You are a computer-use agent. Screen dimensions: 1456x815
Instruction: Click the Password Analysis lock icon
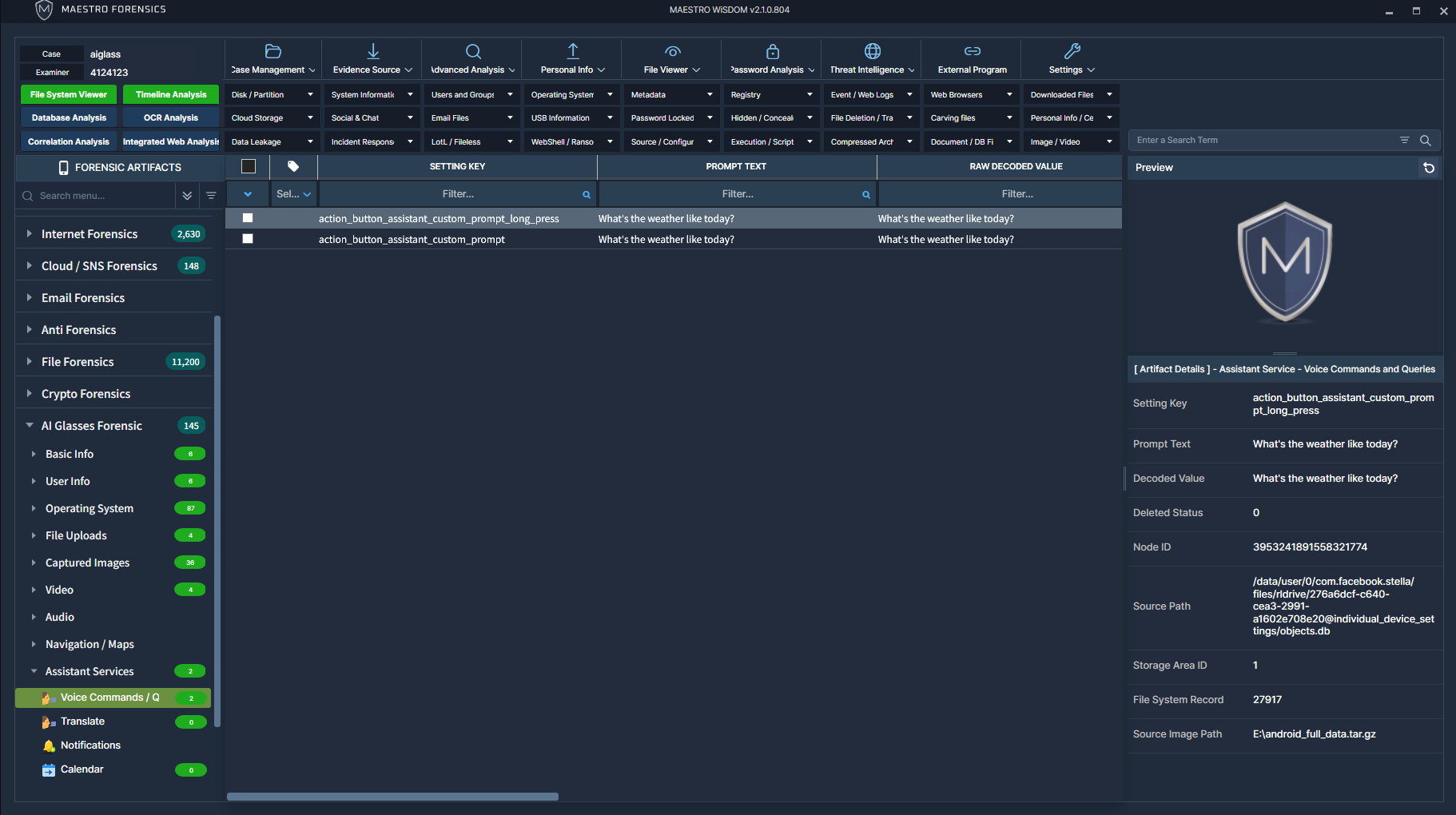[x=773, y=51]
